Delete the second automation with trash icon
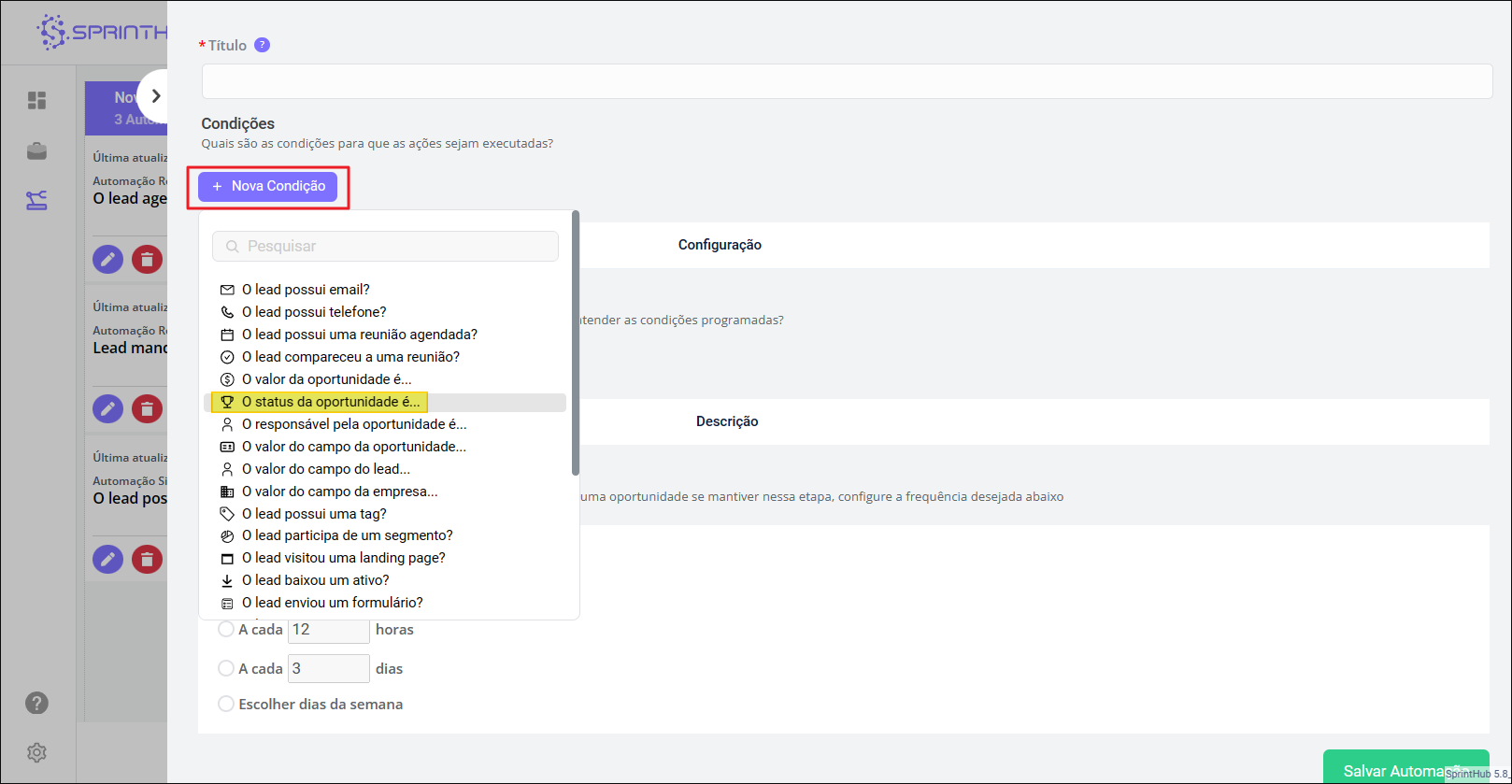The image size is (1512, 784). coord(147,408)
